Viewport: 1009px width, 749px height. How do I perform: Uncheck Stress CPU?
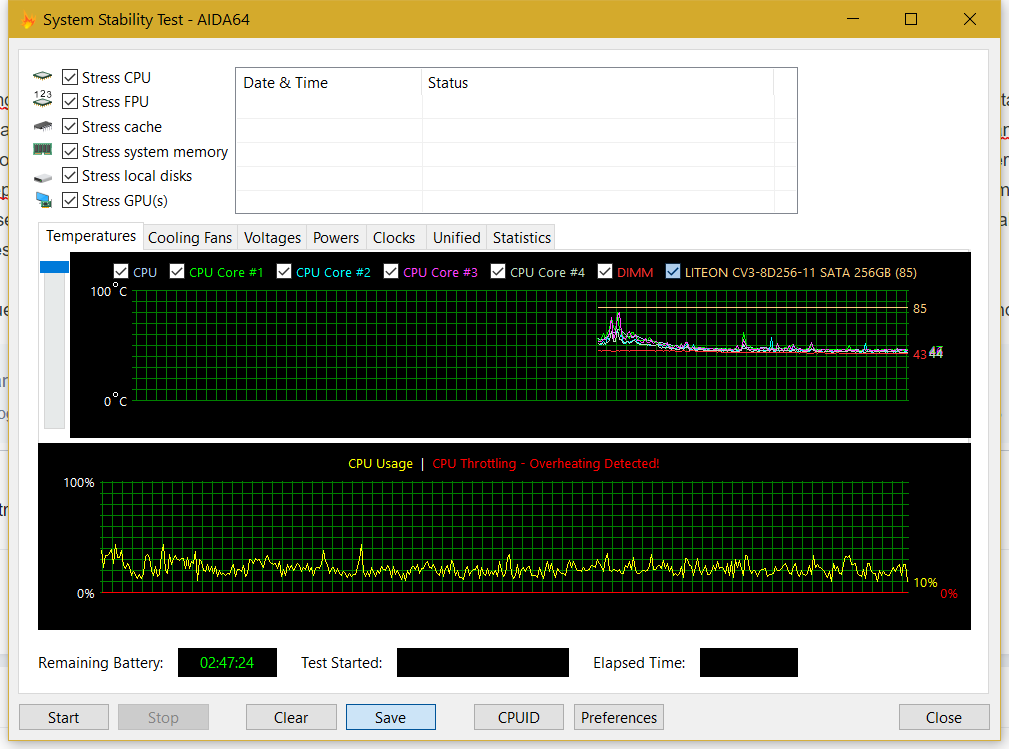click(x=70, y=77)
